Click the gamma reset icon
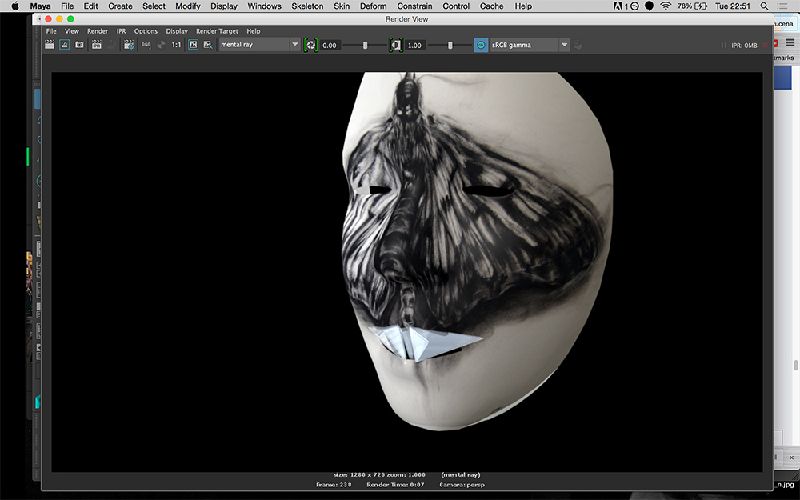 click(395, 45)
